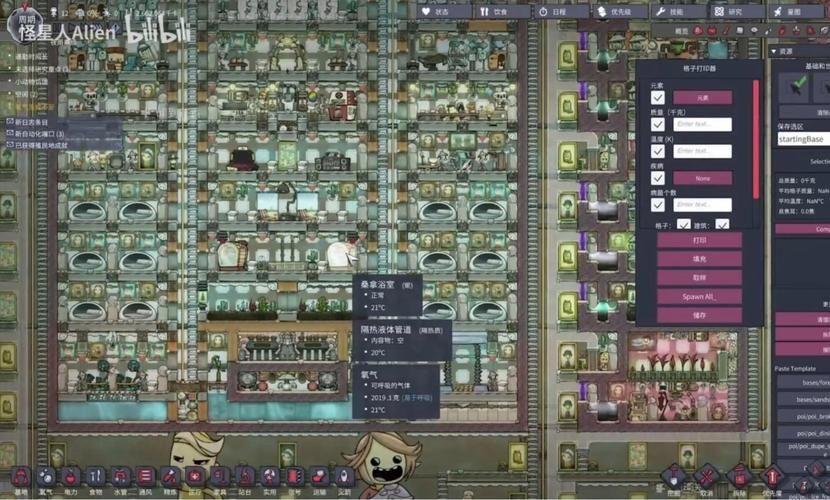The image size is (830, 500).
Task: Toggle the 质量 (mass) checkbox
Action: pos(657,124)
